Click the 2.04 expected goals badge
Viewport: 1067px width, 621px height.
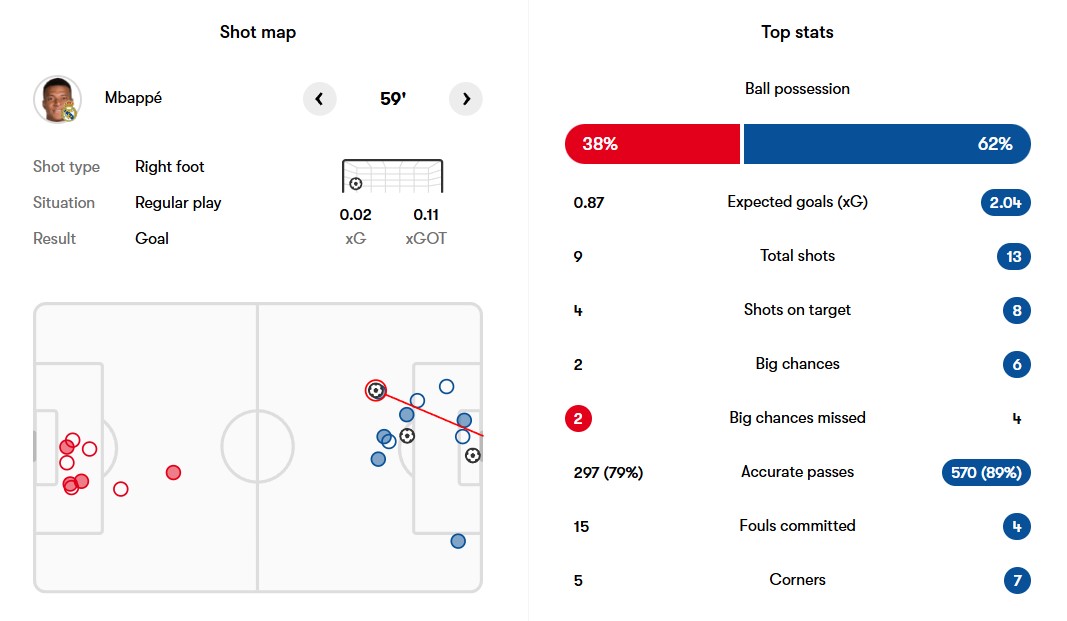[x=1005, y=202]
